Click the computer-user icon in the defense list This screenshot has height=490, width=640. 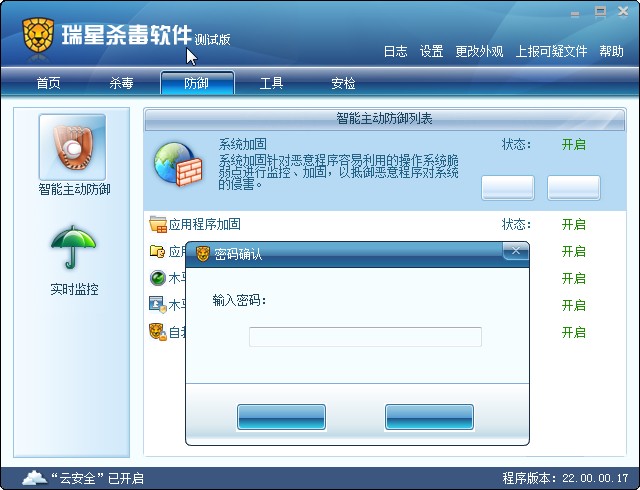click(x=158, y=305)
